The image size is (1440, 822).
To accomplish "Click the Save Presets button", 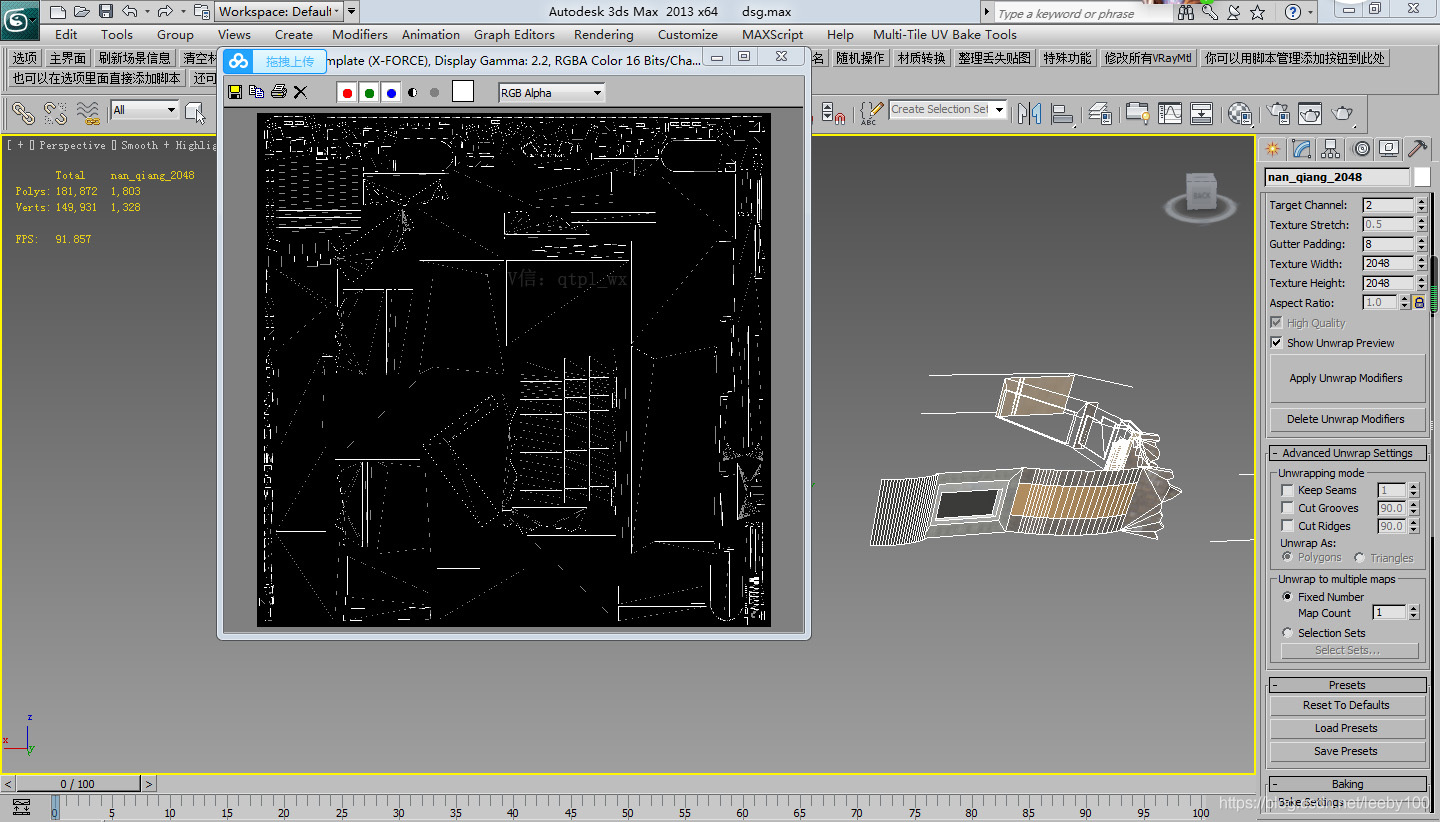I will [x=1347, y=751].
